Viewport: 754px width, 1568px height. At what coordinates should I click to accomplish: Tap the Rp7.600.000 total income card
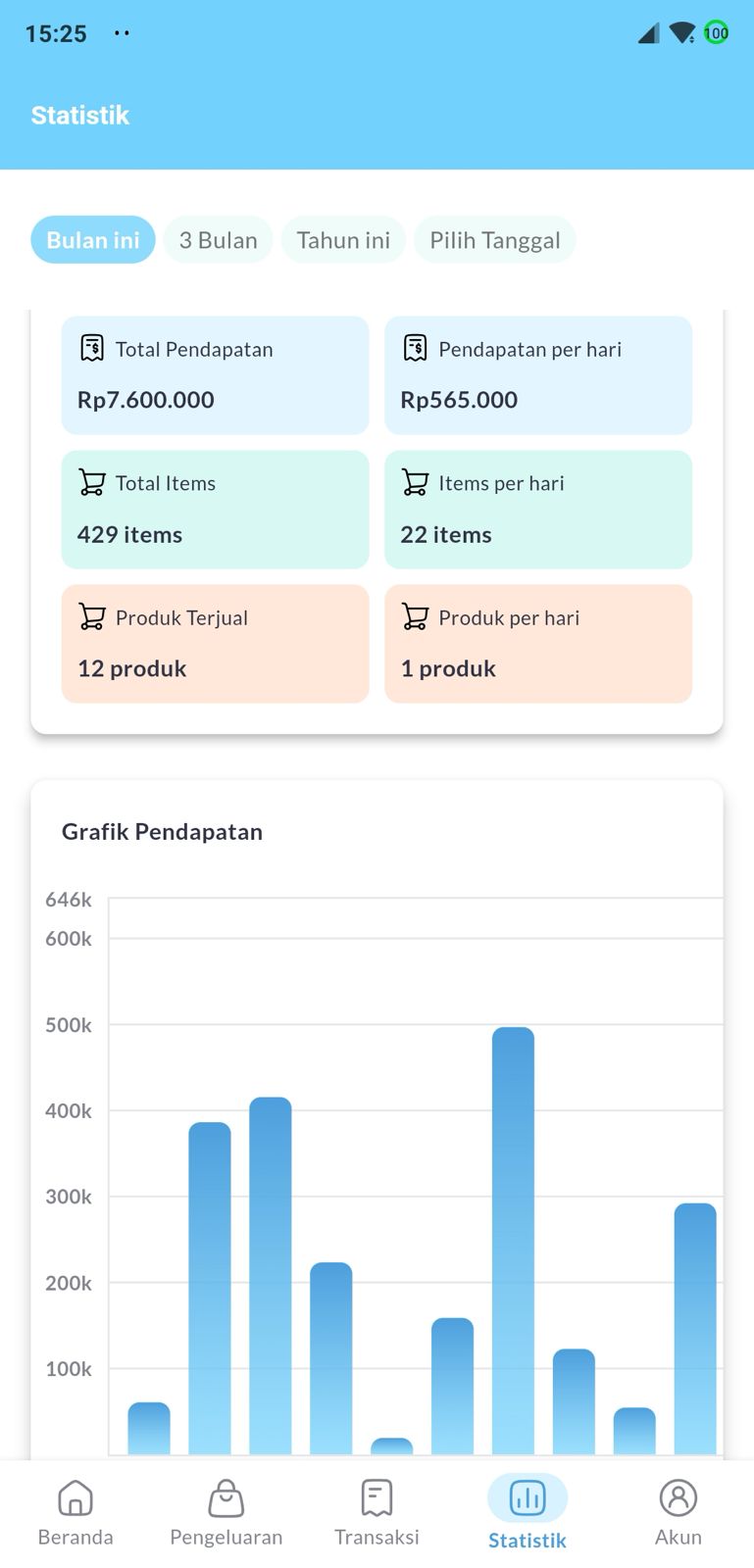coord(215,375)
